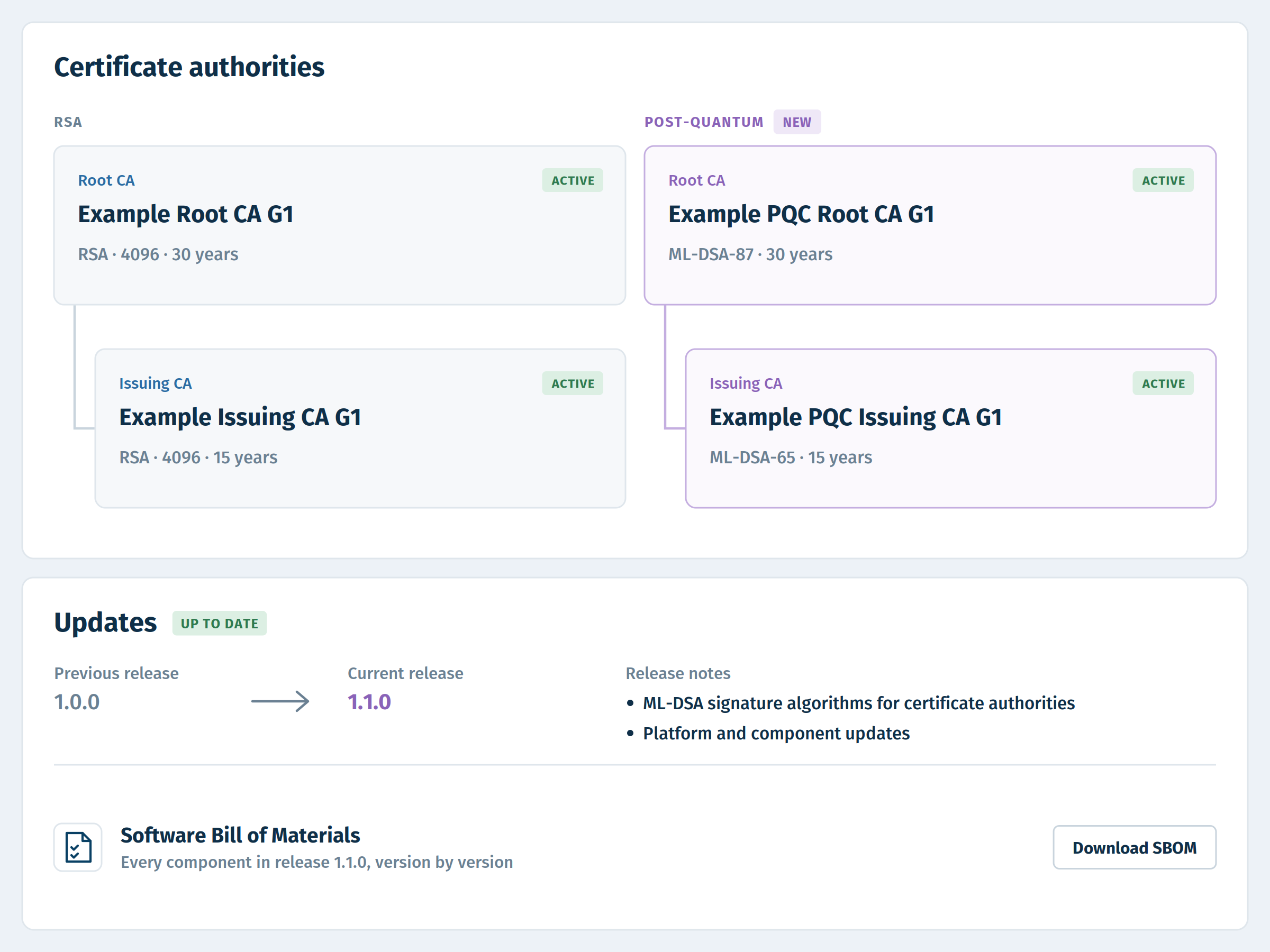Screen dimensions: 1270x952
Task: Click Issuing CA label on the RSA card
Action: pyautogui.click(x=155, y=383)
